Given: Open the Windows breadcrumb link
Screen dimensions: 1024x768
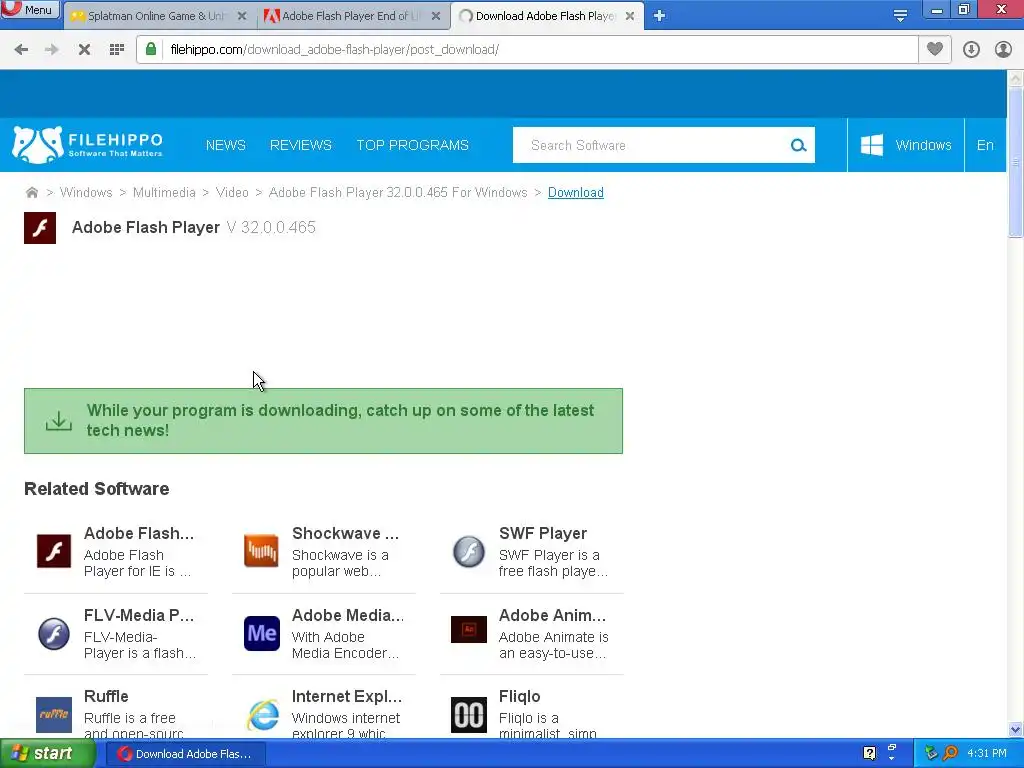Looking at the screenshot, I should click(86, 193).
